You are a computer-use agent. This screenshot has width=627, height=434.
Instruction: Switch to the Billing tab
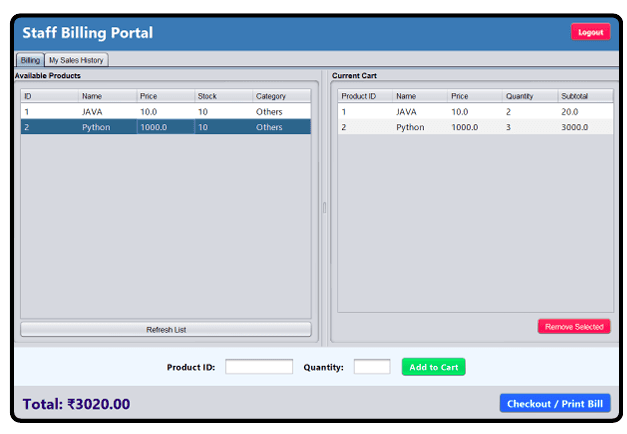click(30, 60)
